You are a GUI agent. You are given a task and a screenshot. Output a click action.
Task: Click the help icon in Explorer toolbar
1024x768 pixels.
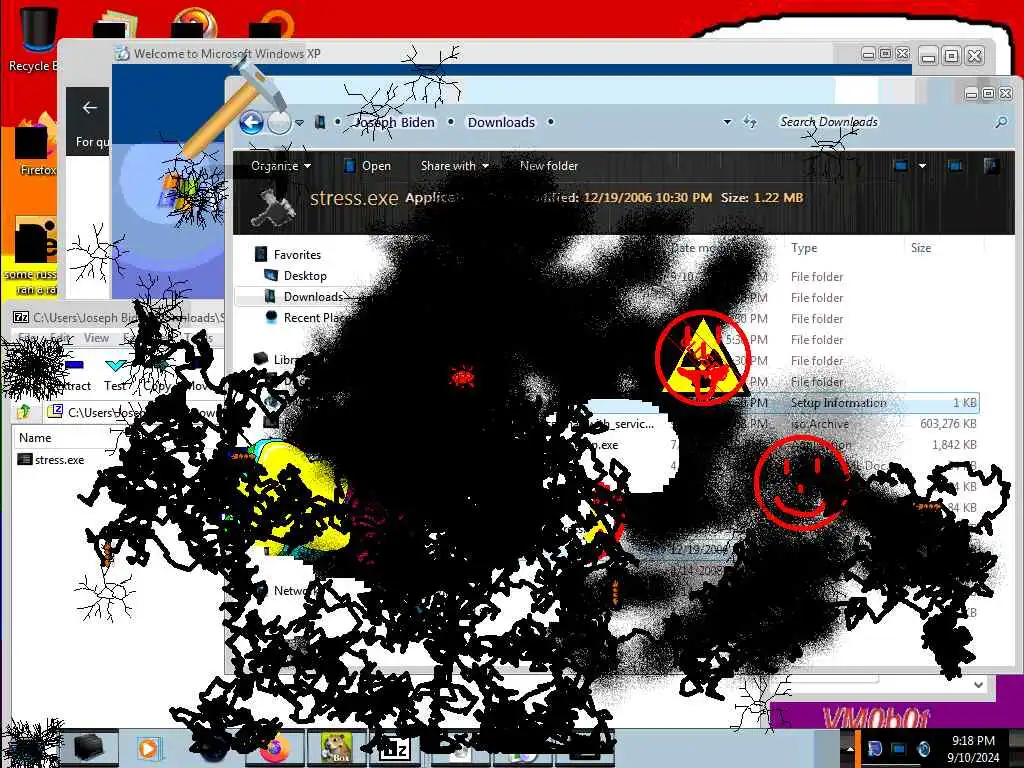click(991, 166)
